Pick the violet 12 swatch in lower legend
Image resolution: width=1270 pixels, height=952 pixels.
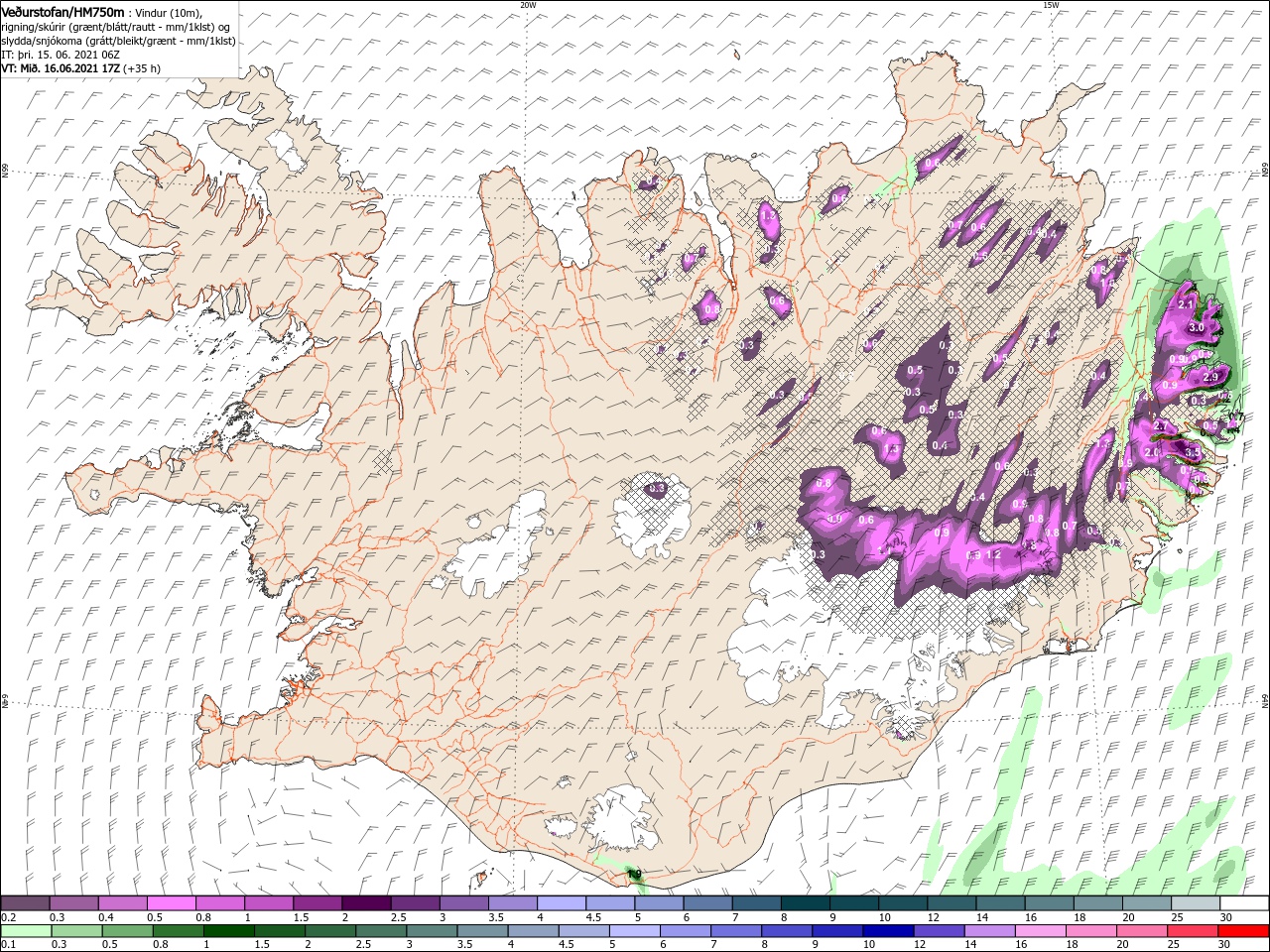coord(941,931)
